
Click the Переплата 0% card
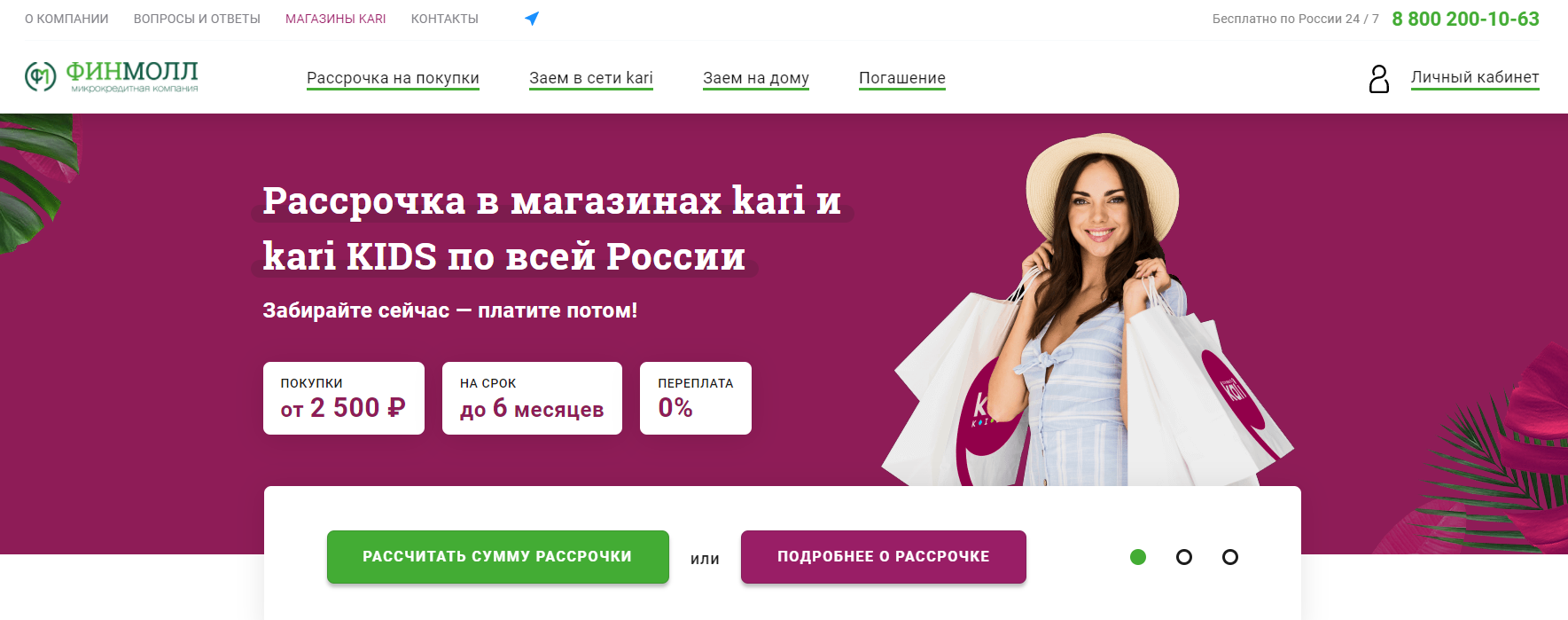696,398
